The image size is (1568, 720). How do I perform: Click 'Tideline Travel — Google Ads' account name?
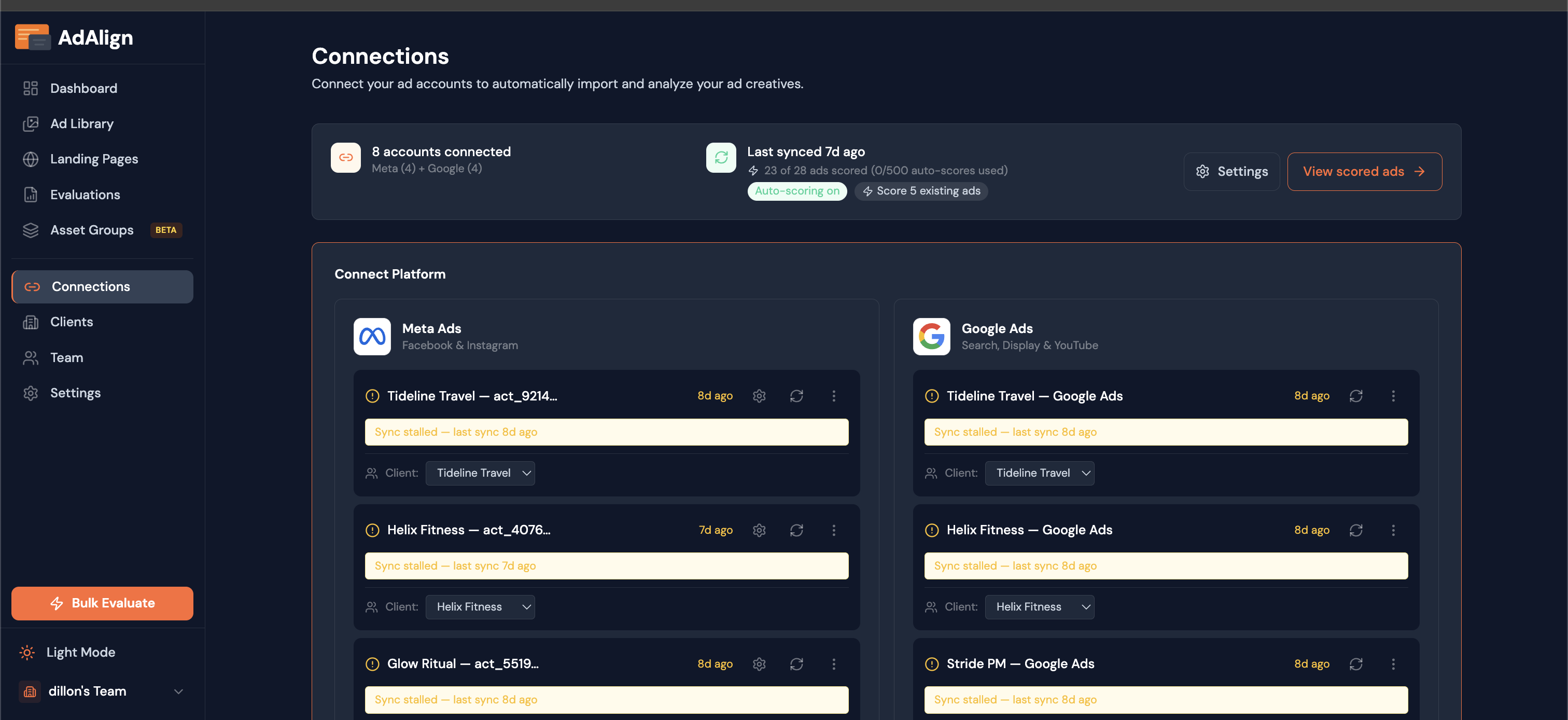coord(1034,396)
